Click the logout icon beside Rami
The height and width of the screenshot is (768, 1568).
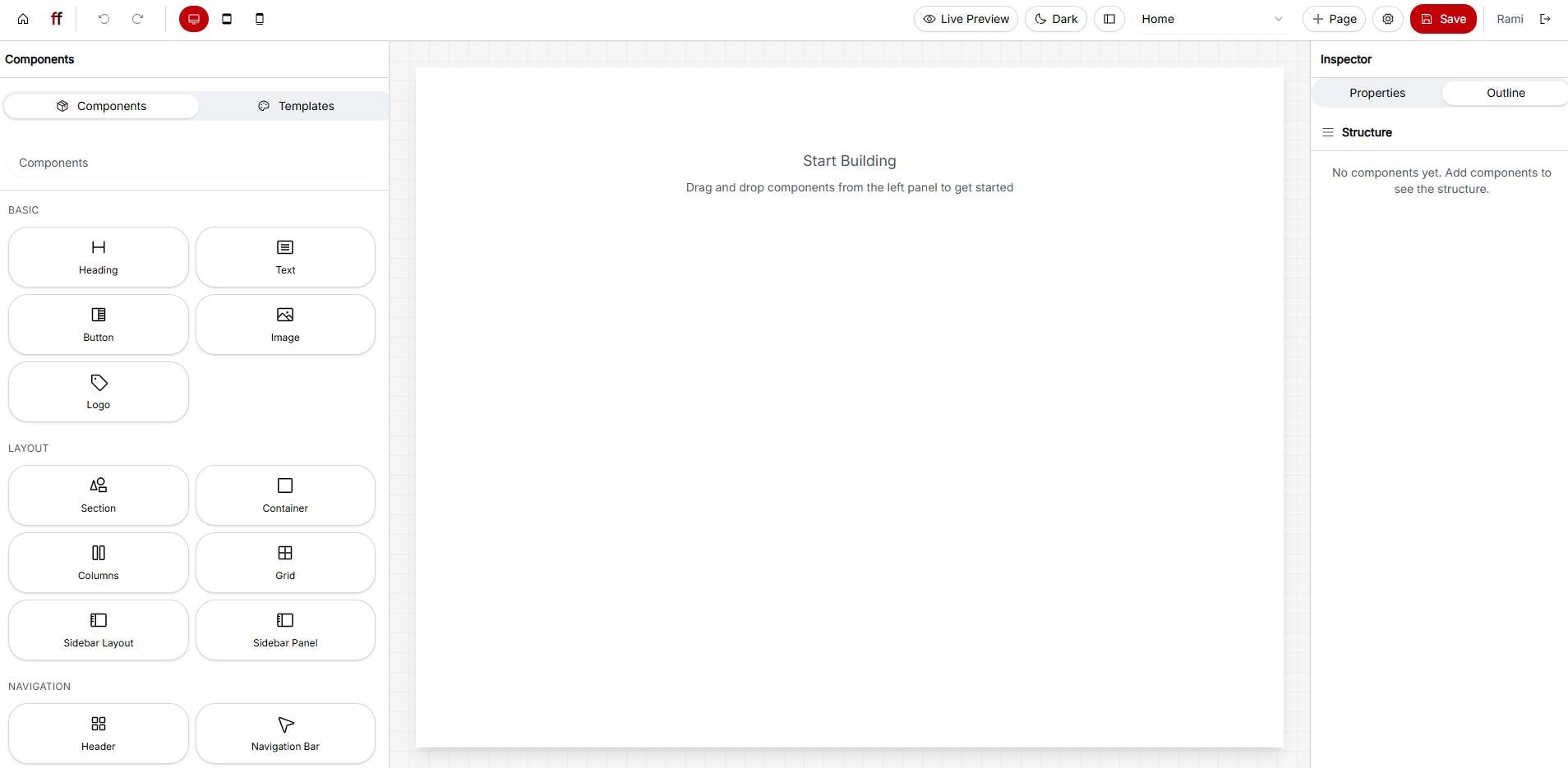pos(1545,18)
